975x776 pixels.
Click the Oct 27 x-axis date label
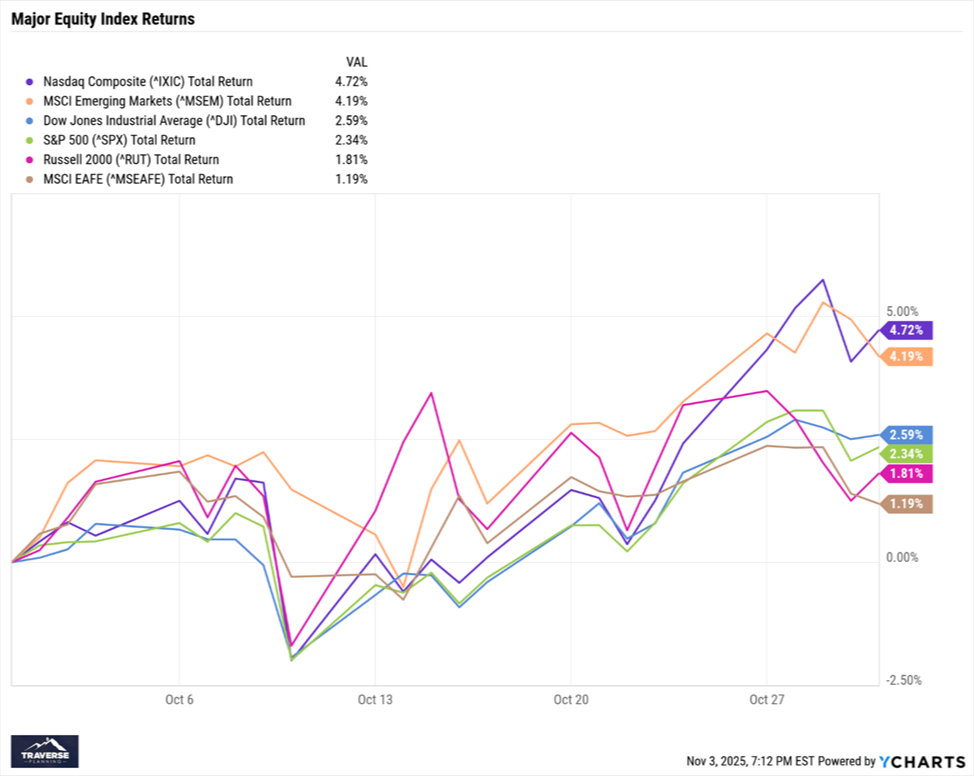tap(764, 699)
